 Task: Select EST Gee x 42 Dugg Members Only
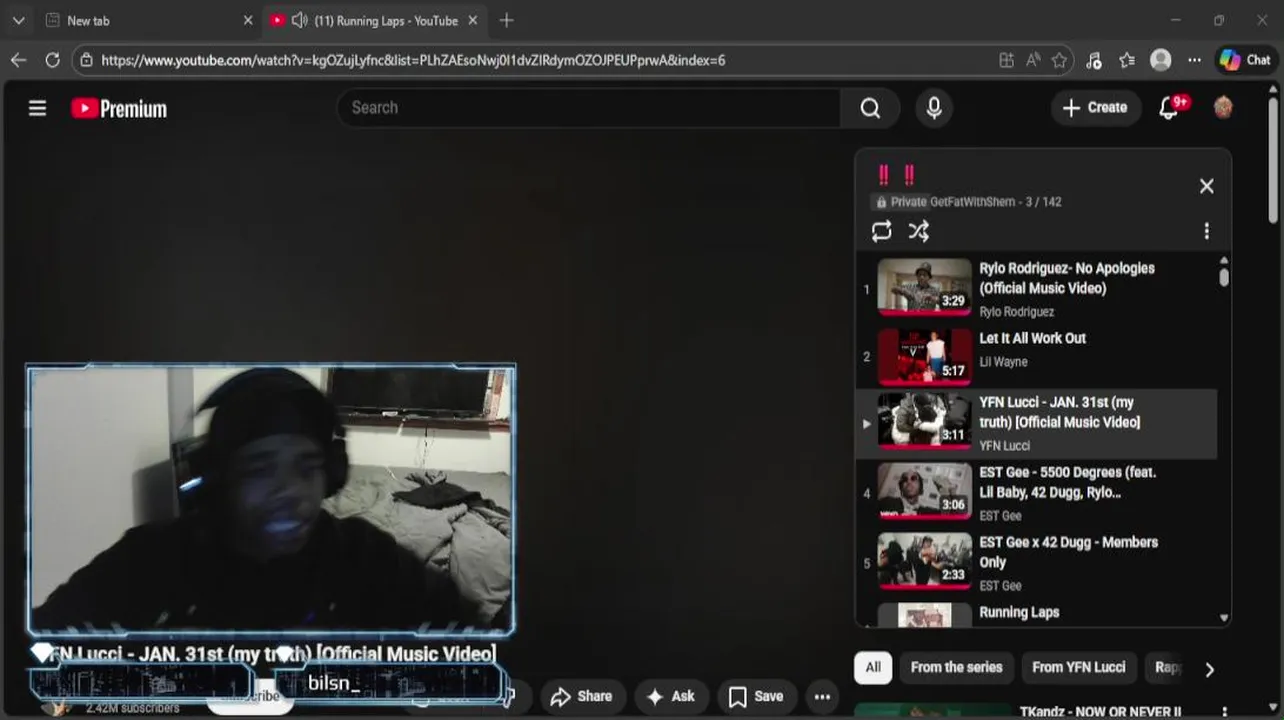1068,552
